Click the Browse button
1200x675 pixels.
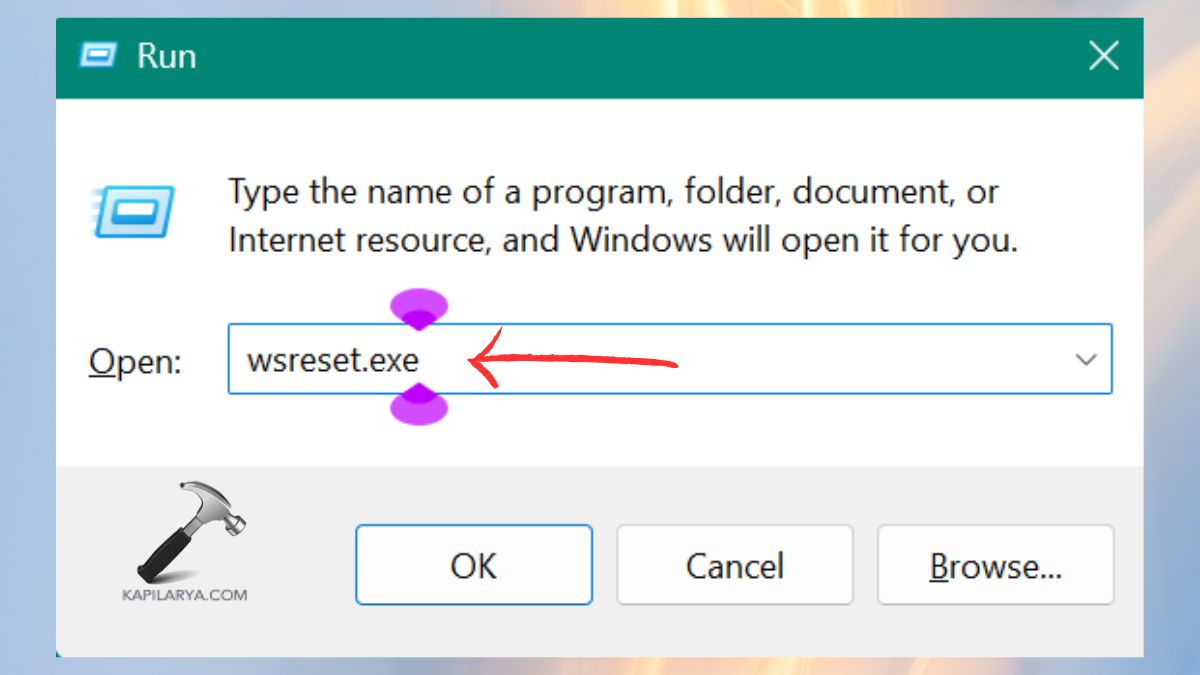[995, 565]
